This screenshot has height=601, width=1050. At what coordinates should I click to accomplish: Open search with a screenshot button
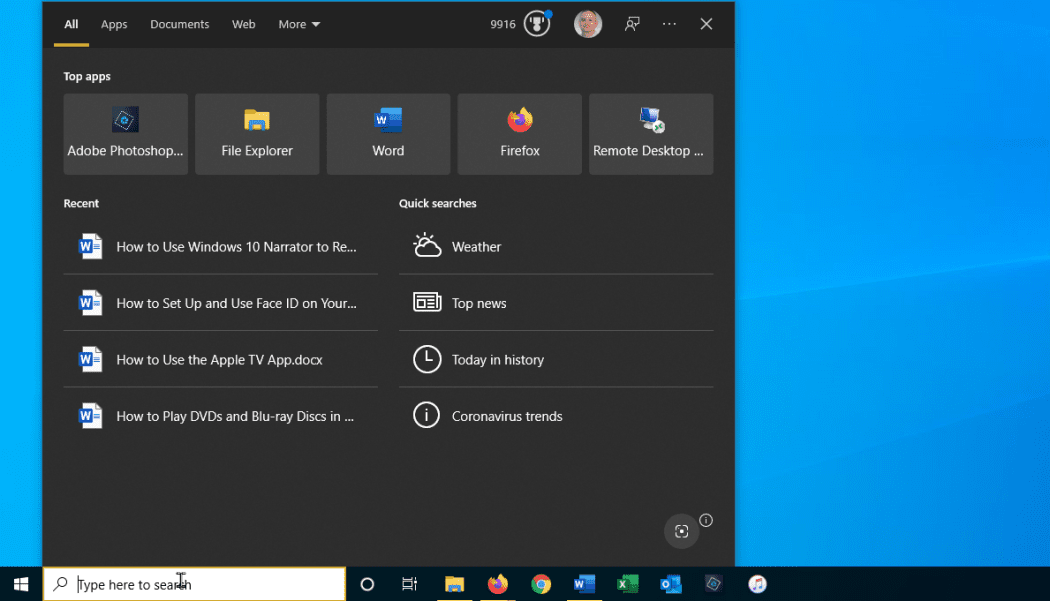pos(682,532)
